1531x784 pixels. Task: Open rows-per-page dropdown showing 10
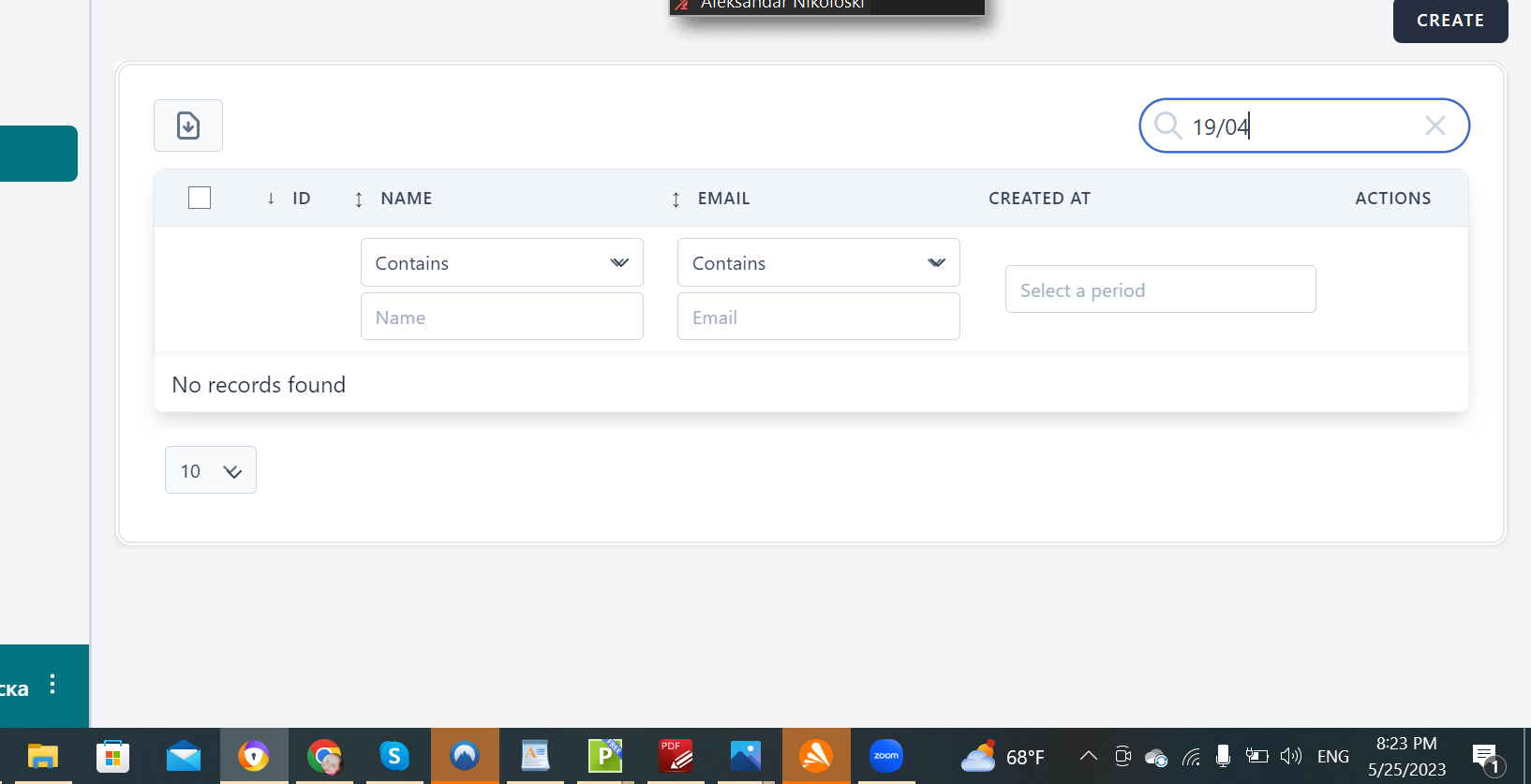[x=210, y=470]
